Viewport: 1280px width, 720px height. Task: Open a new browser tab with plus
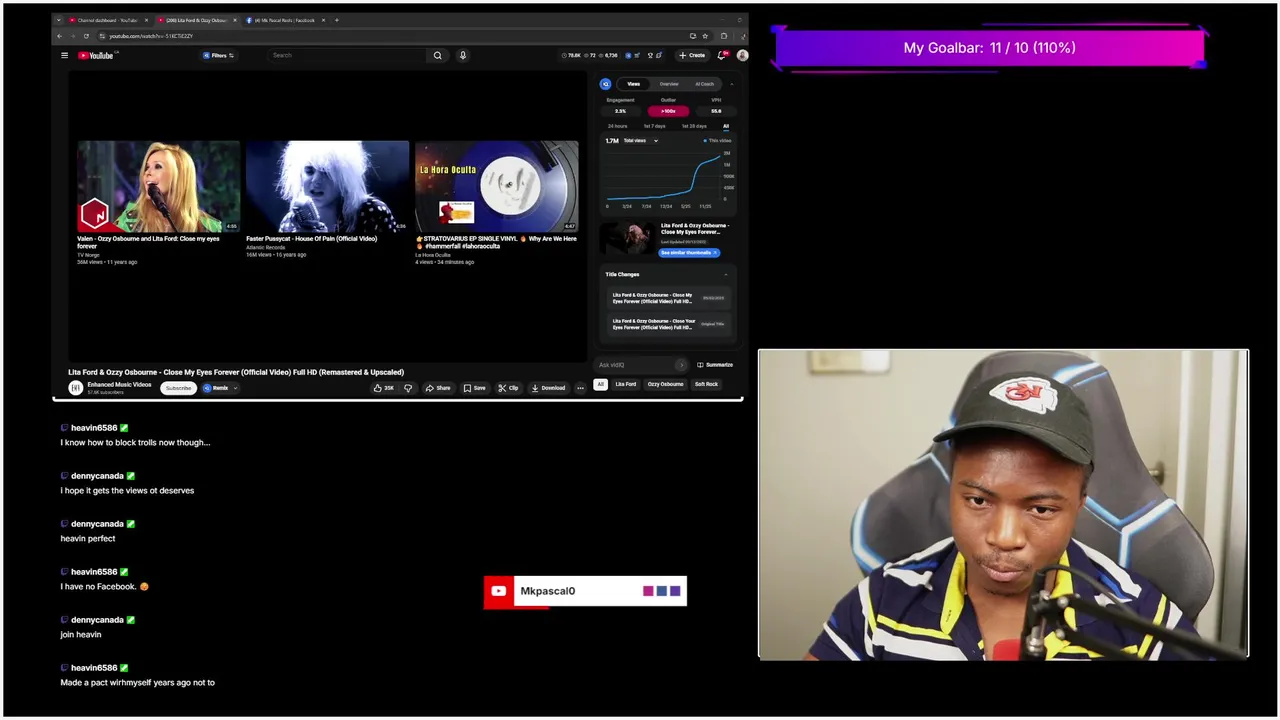coord(337,20)
